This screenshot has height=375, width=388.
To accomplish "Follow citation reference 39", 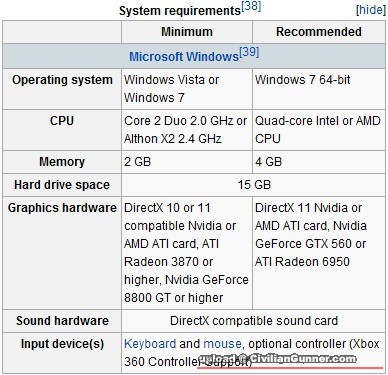I will tap(249, 52).
